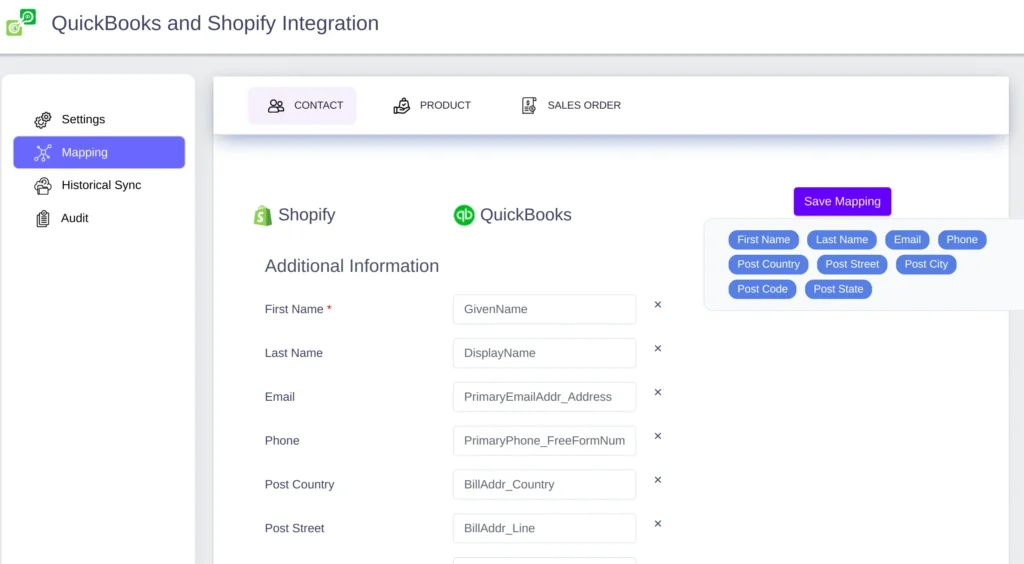Remove the First Name mapping row
The image size is (1024, 564).
[x=658, y=305]
